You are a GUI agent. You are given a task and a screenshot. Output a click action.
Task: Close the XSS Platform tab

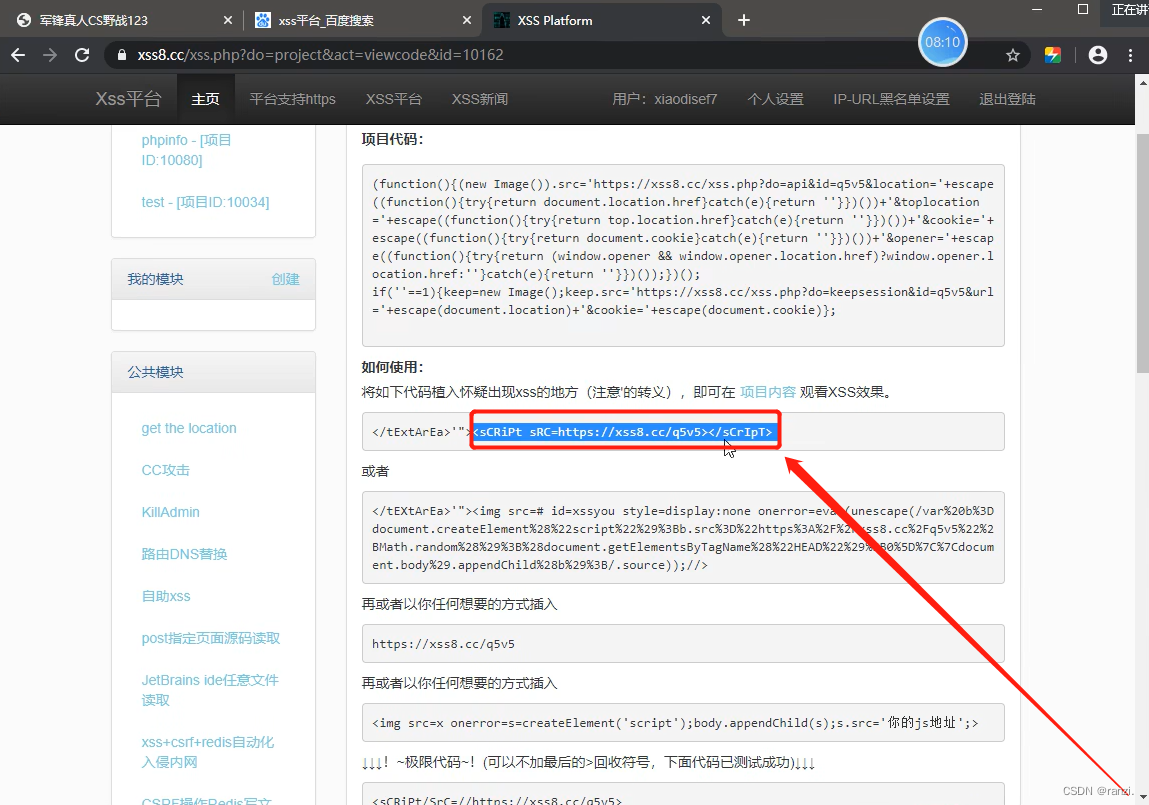706,21
